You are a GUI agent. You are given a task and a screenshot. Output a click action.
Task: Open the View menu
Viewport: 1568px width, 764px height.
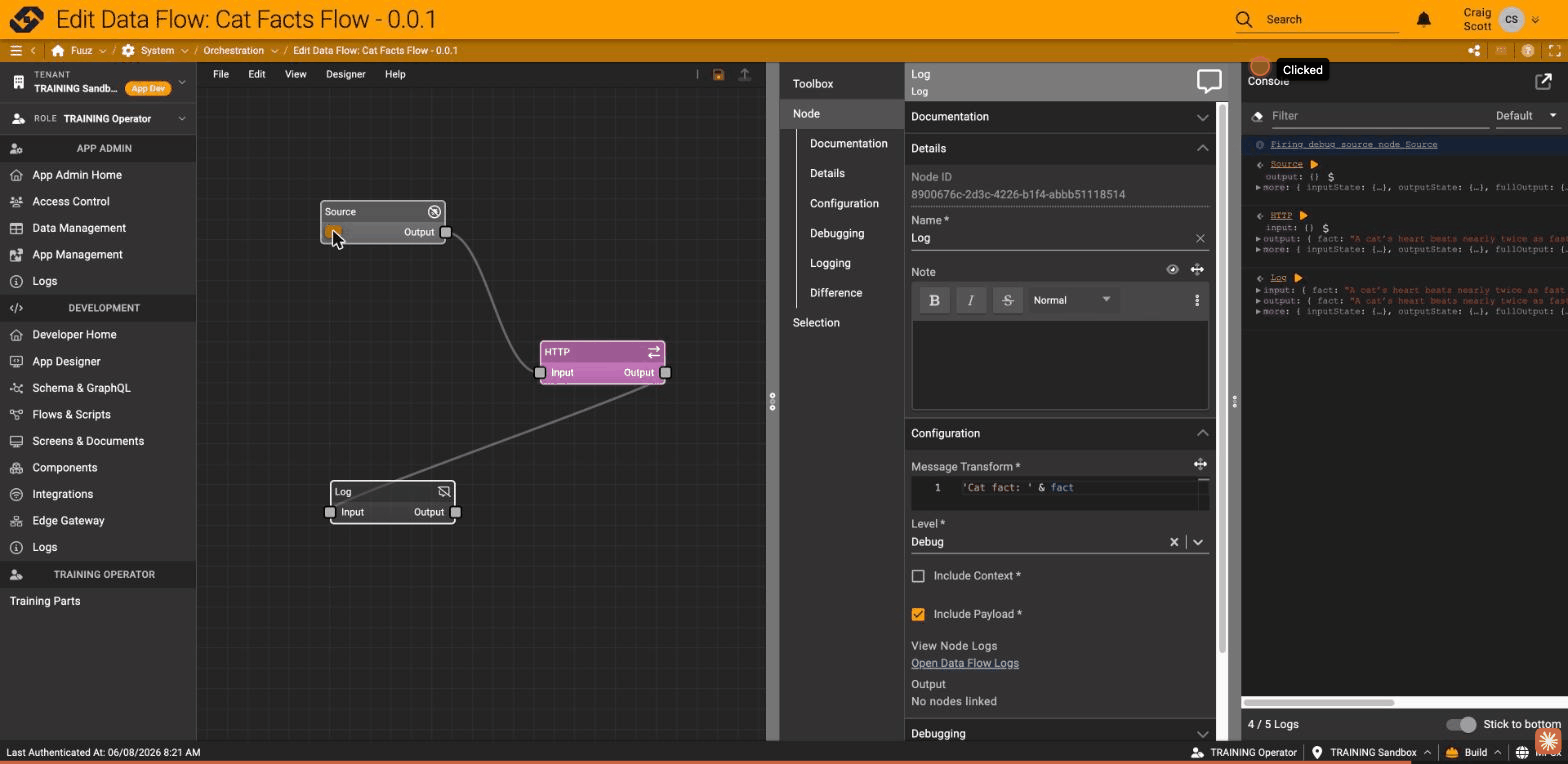pos(296,74)
